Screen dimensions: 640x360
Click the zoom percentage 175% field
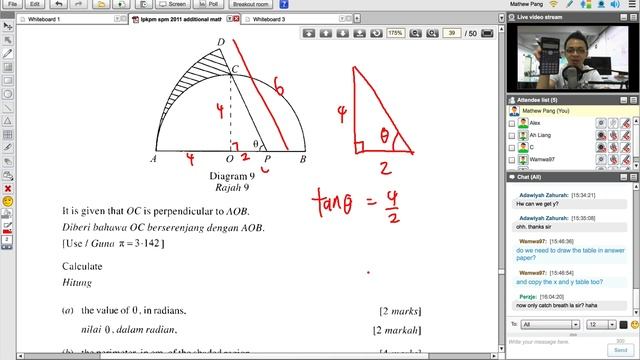click(395, 33)
